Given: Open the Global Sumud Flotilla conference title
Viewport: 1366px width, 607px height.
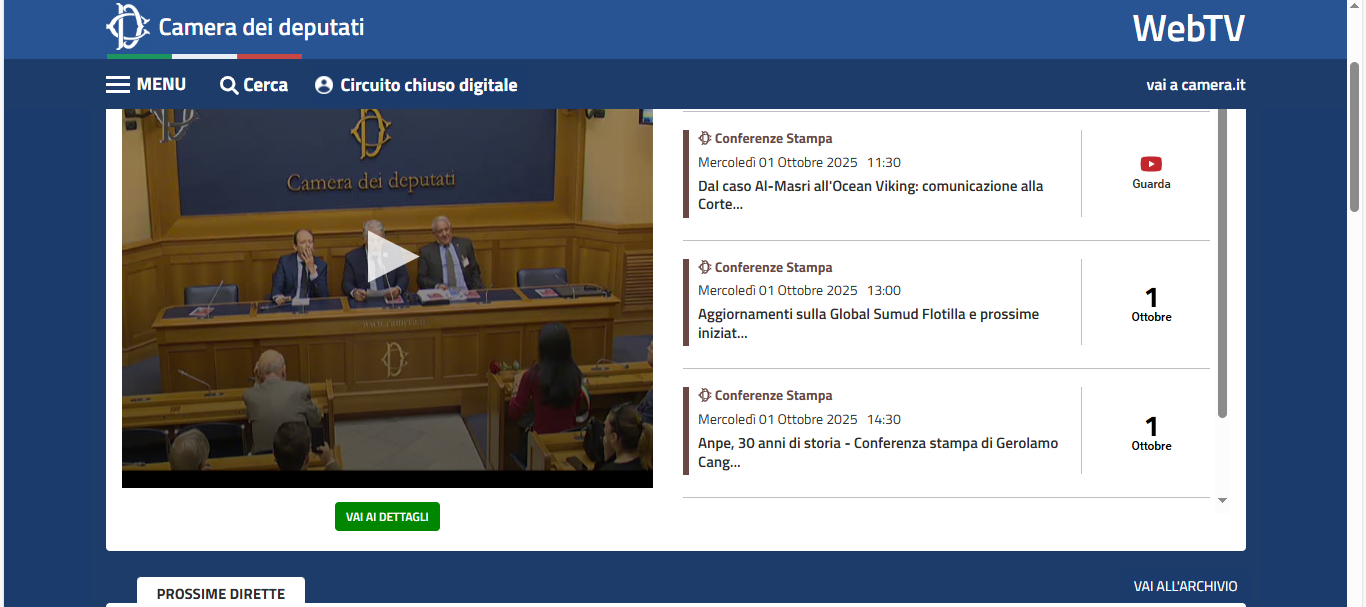Looking at the screenshot, I should (x=868, y=323).
